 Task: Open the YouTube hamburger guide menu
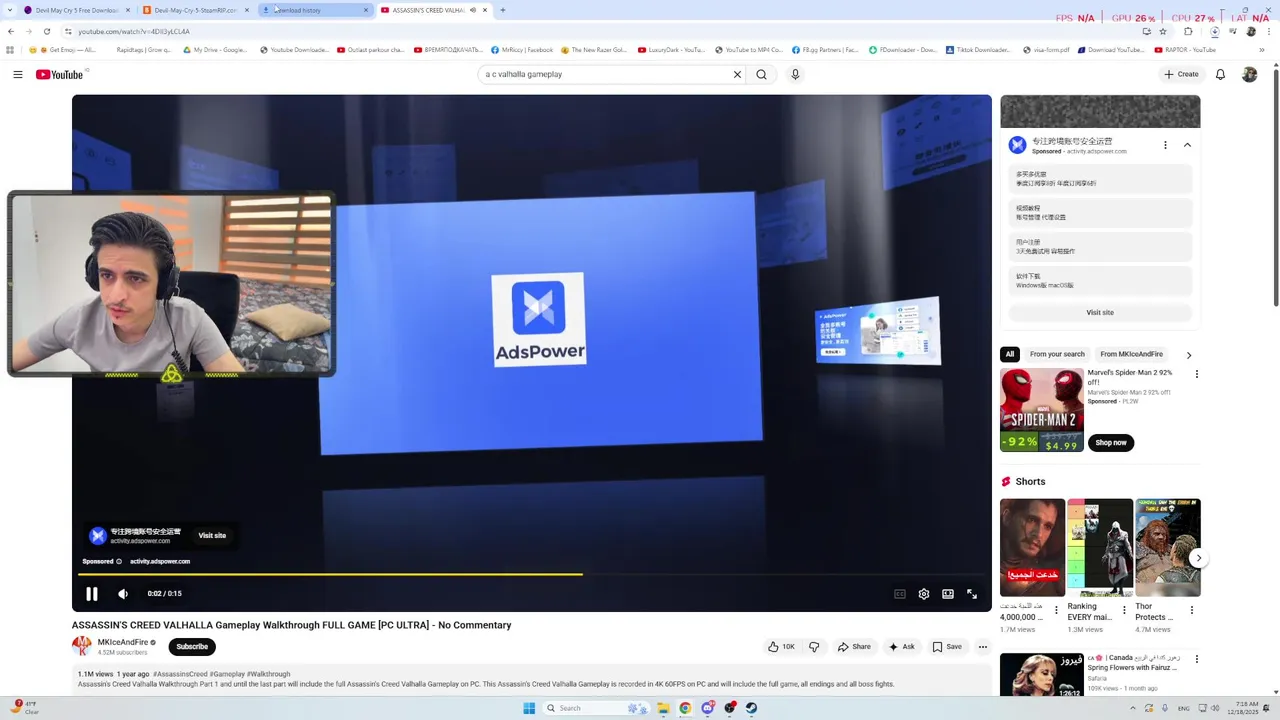18,74
